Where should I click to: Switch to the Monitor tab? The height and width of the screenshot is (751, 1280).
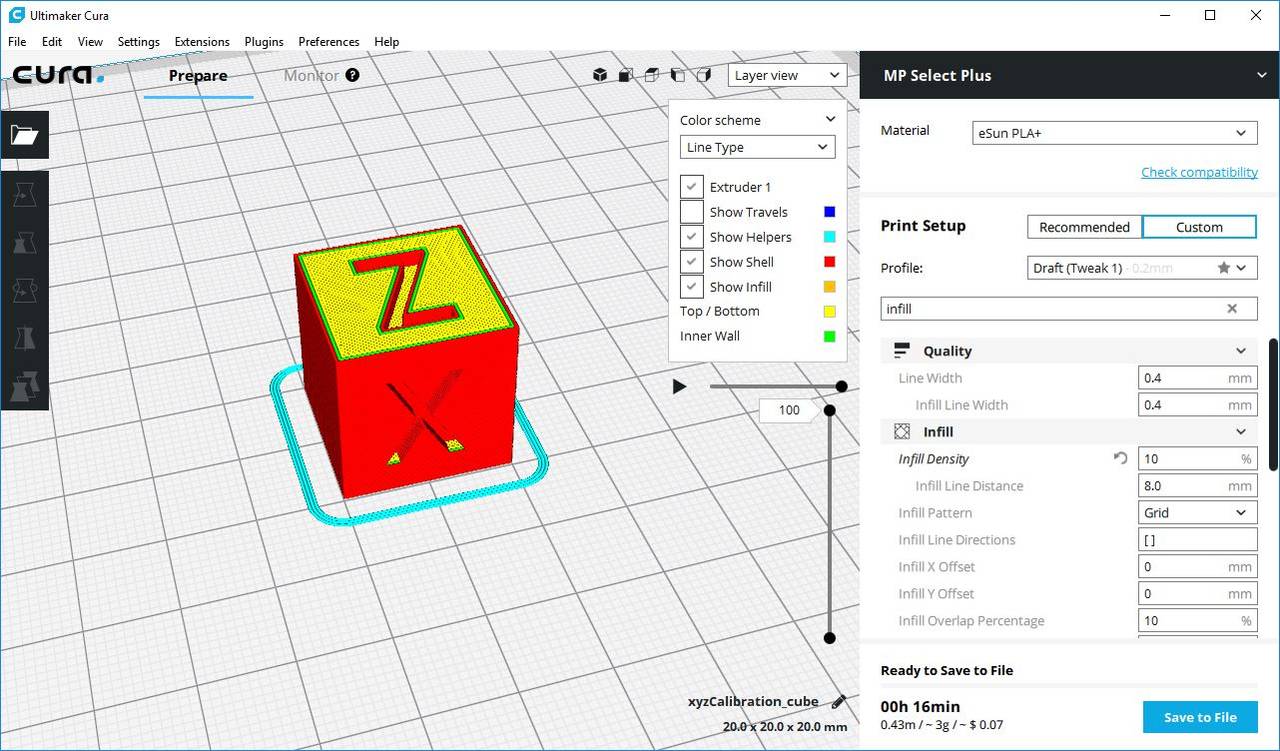click(x=311, y=76)
